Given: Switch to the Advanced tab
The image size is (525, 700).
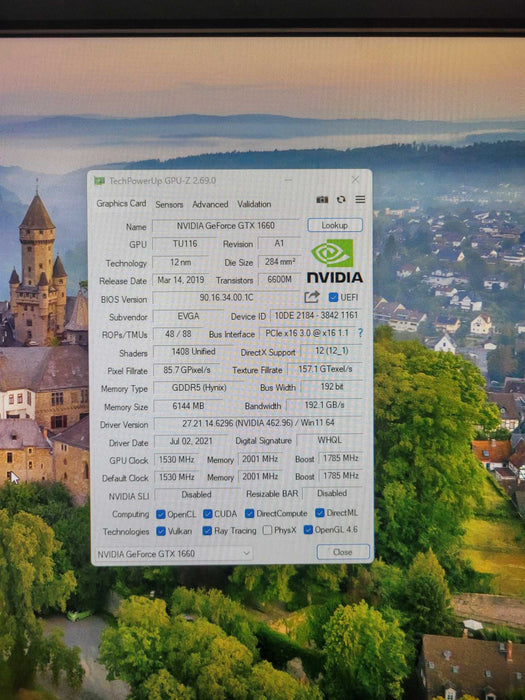Looking at the screenshot, I should [x=210, y=204].
